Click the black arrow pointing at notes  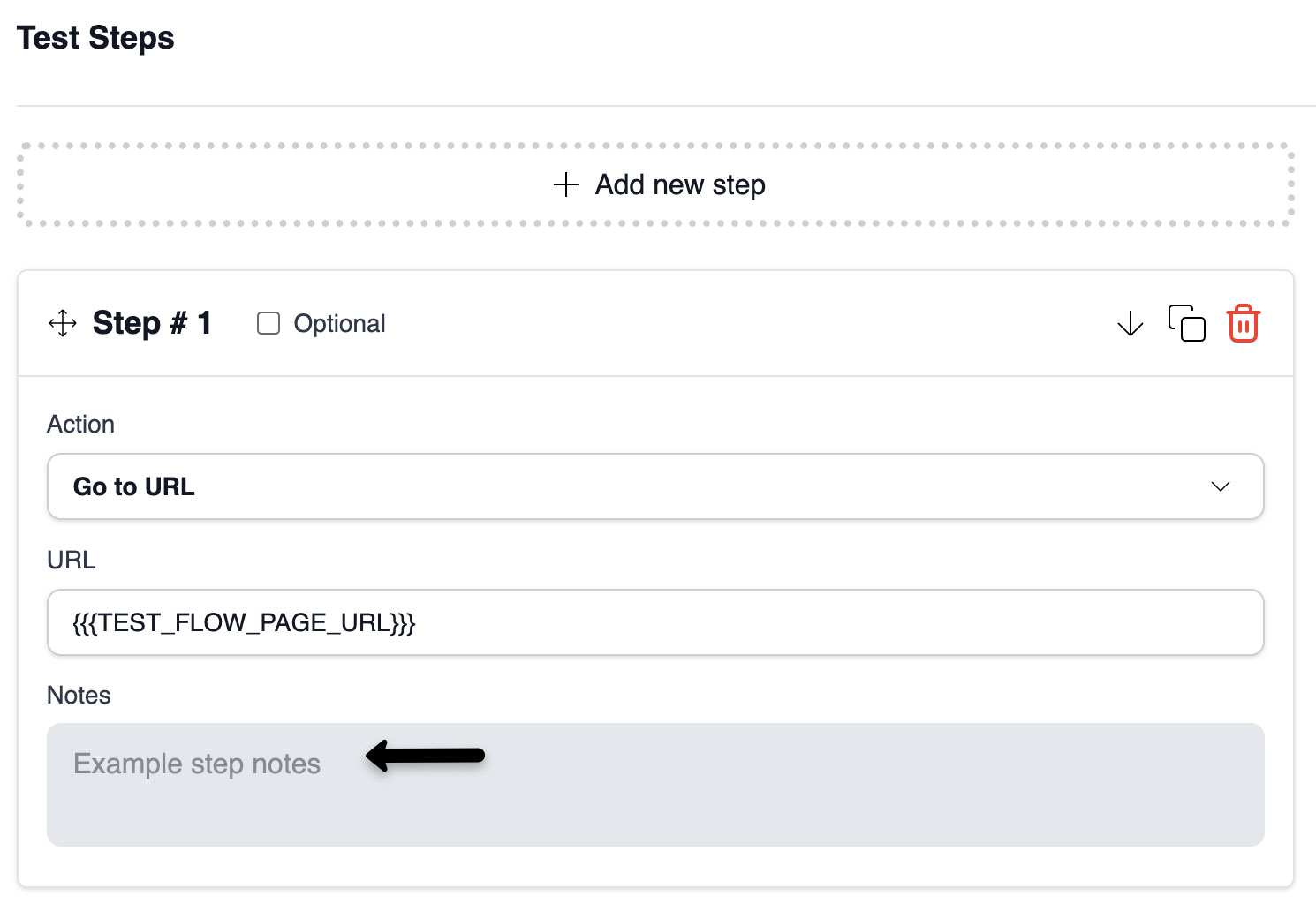[x=426, y=756]
